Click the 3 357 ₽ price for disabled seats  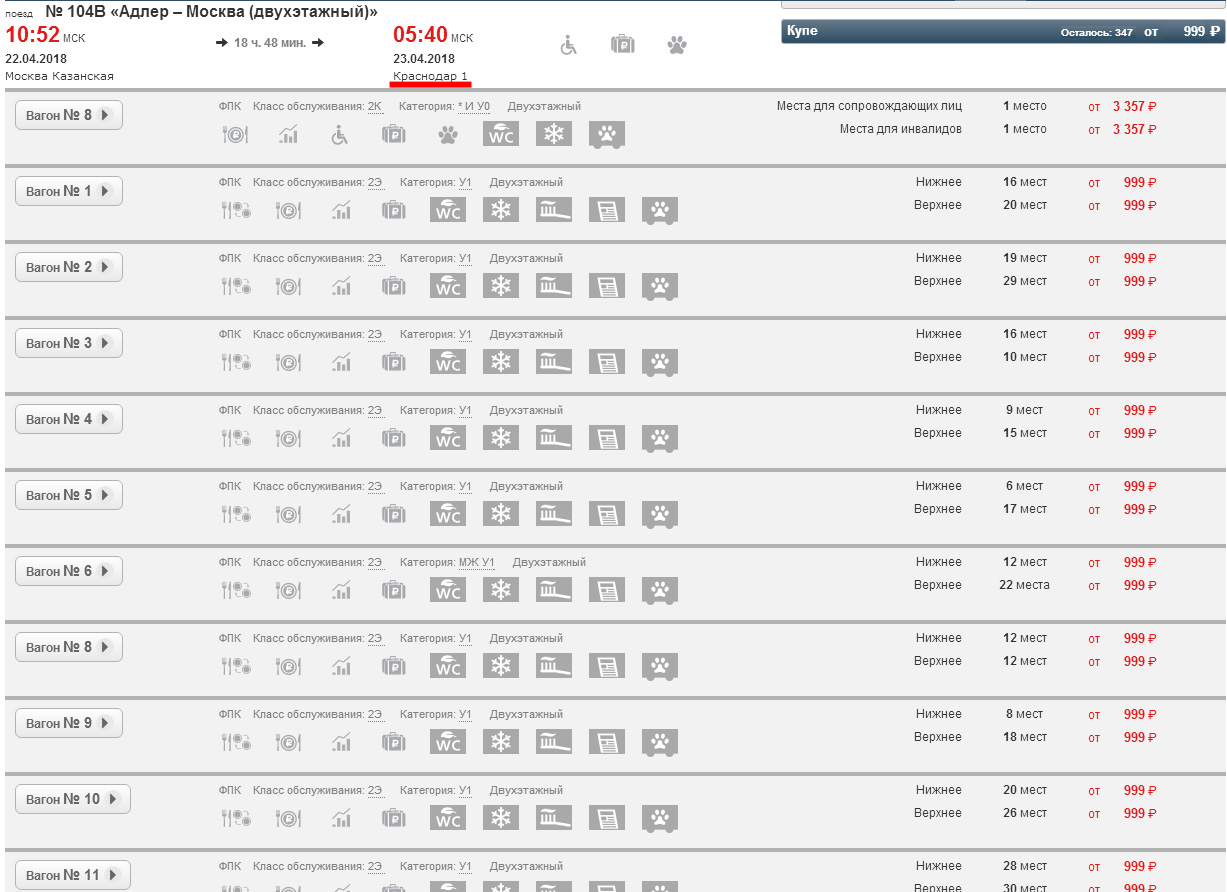pos(1134,130)
